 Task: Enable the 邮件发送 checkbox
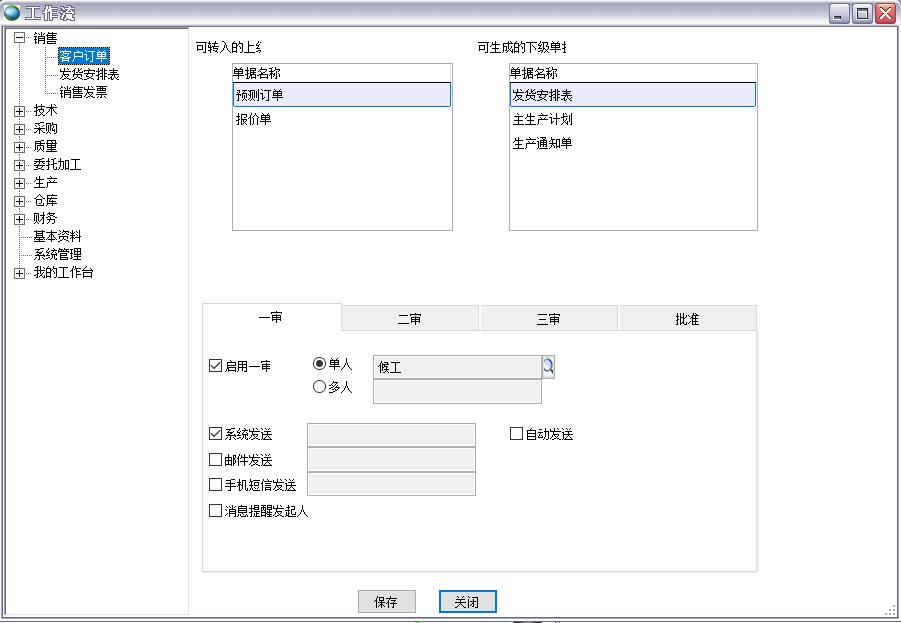215,460
